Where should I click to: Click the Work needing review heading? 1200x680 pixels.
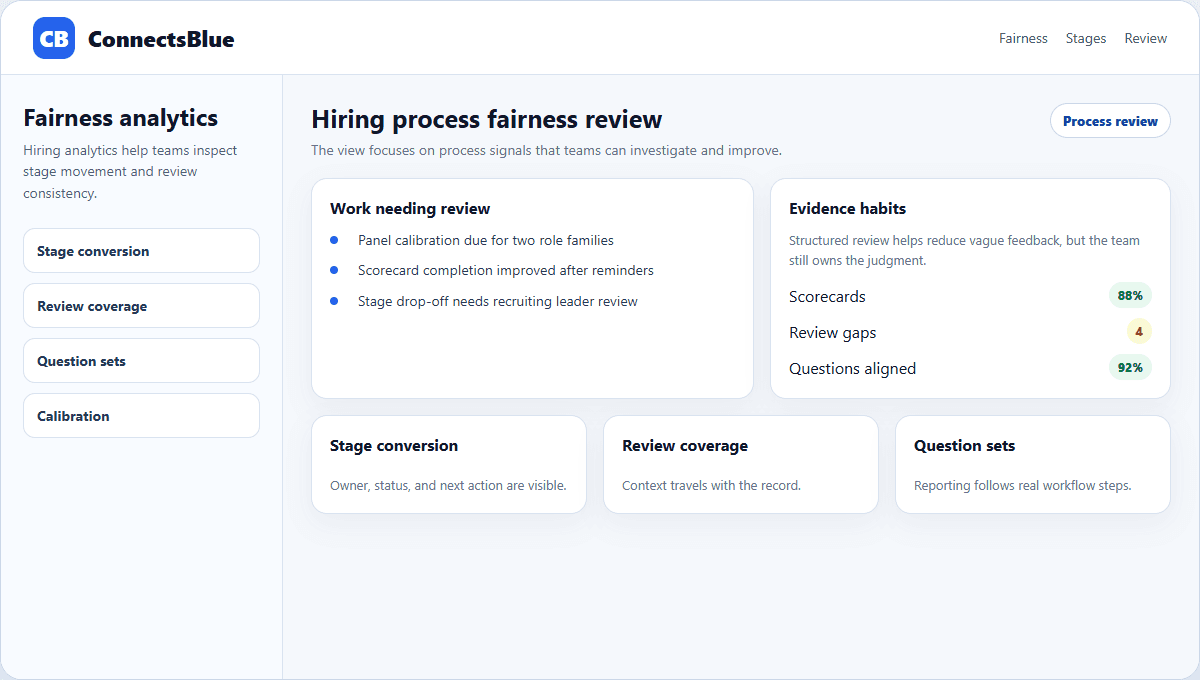click(x=410, y=209)
